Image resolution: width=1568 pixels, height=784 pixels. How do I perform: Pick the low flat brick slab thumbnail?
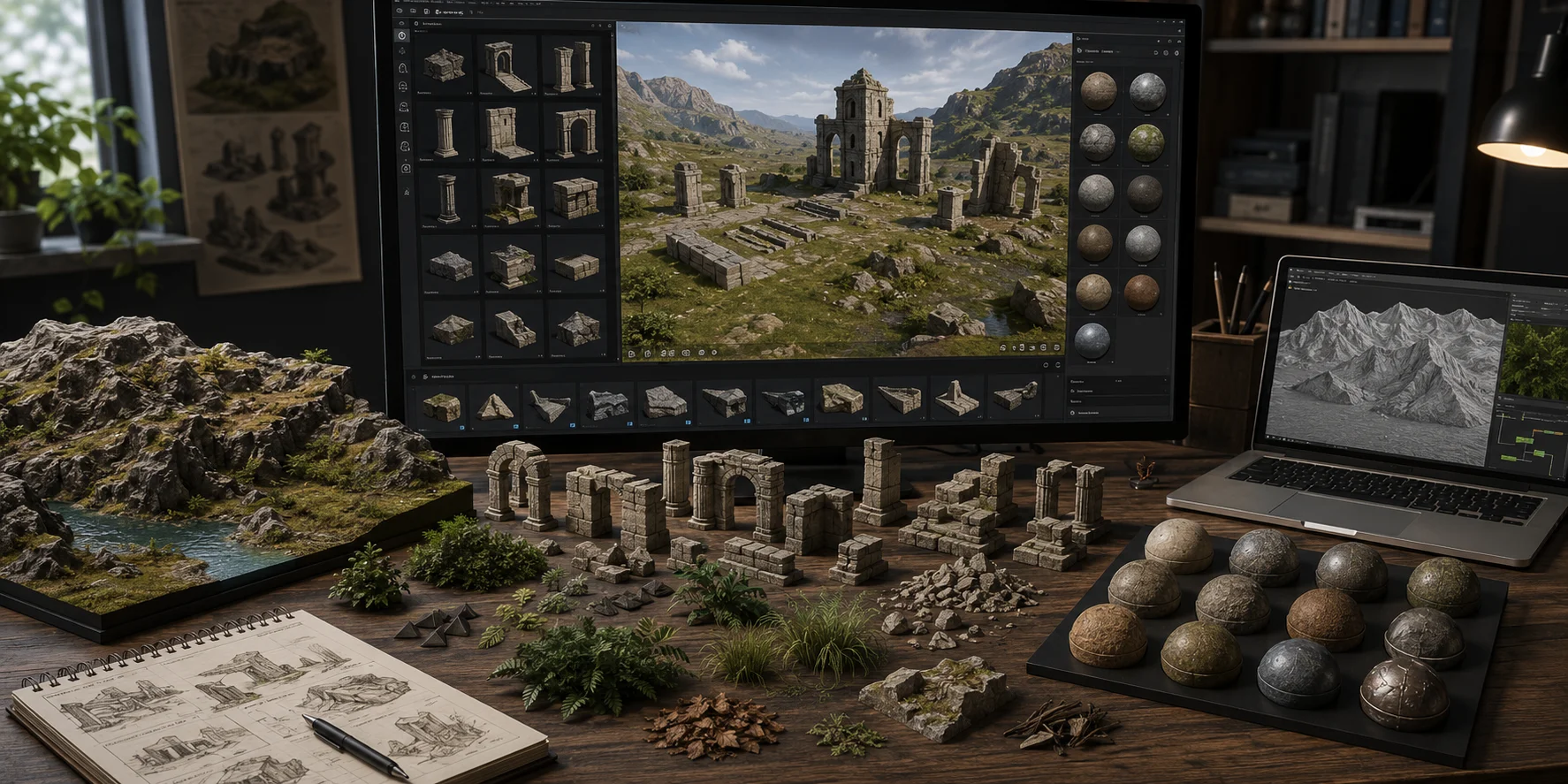(x=577, y=264)
